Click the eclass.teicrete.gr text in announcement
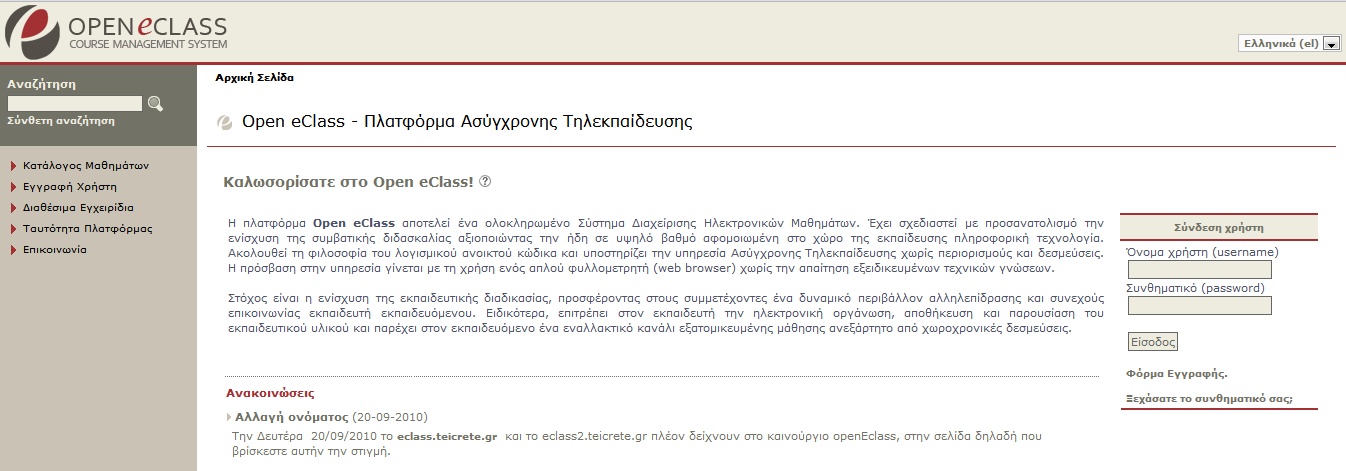The height and width of the screenshot is (471, 1346). [x=447, y=437]
